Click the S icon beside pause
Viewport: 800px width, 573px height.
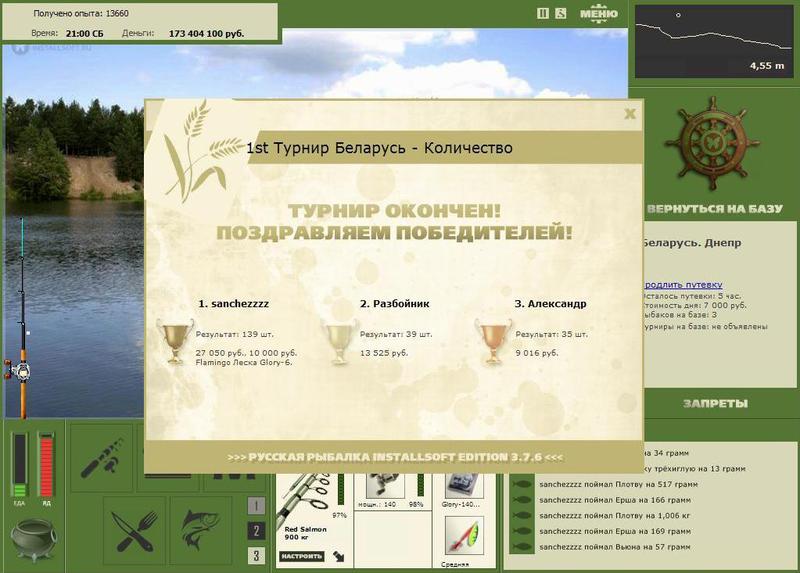561,13
